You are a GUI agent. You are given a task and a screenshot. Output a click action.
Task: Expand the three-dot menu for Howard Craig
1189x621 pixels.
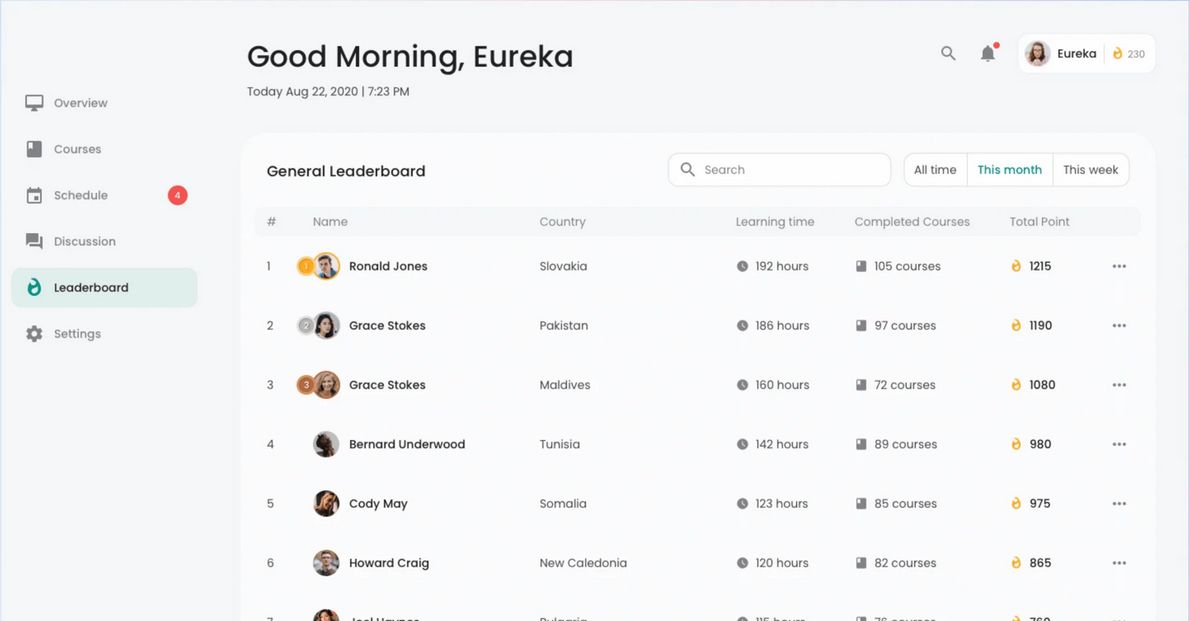click(x=1119, y=564)
